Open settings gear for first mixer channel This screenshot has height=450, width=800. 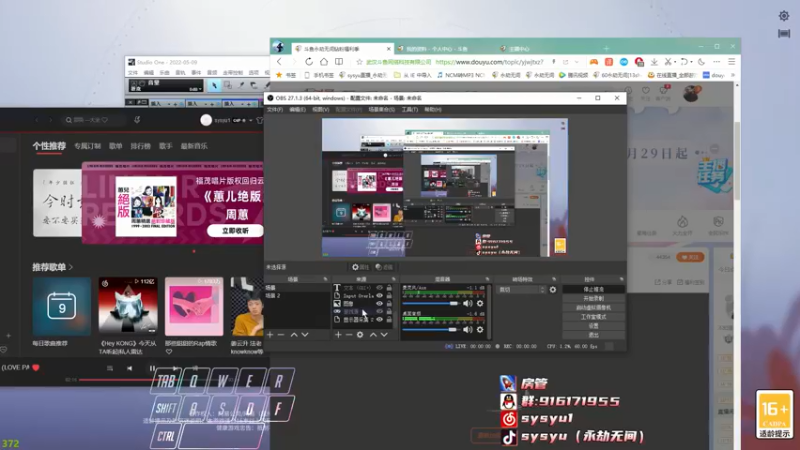click(480, 303)
